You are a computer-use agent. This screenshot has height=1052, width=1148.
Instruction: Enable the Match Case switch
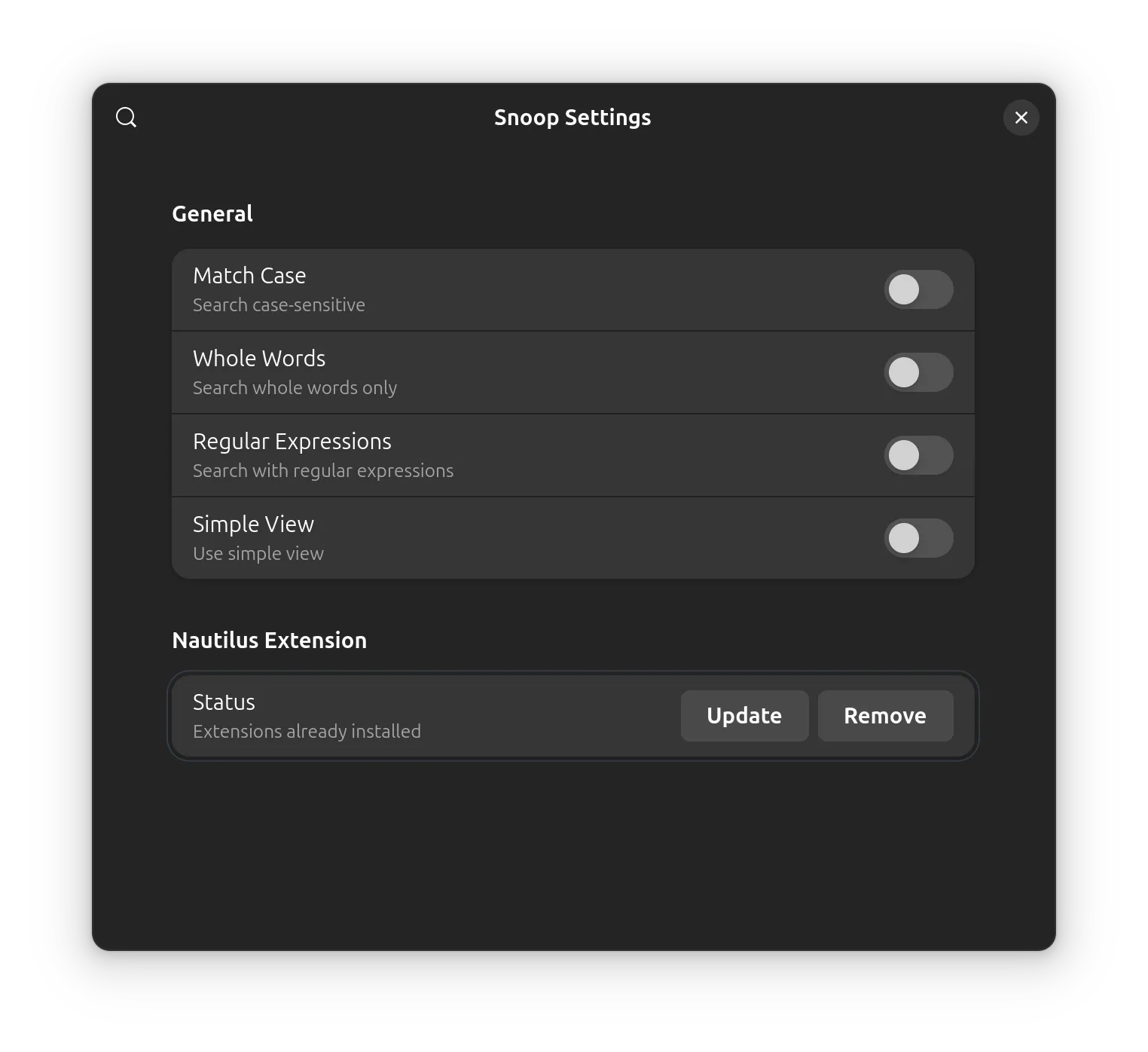tap(918, 289)
